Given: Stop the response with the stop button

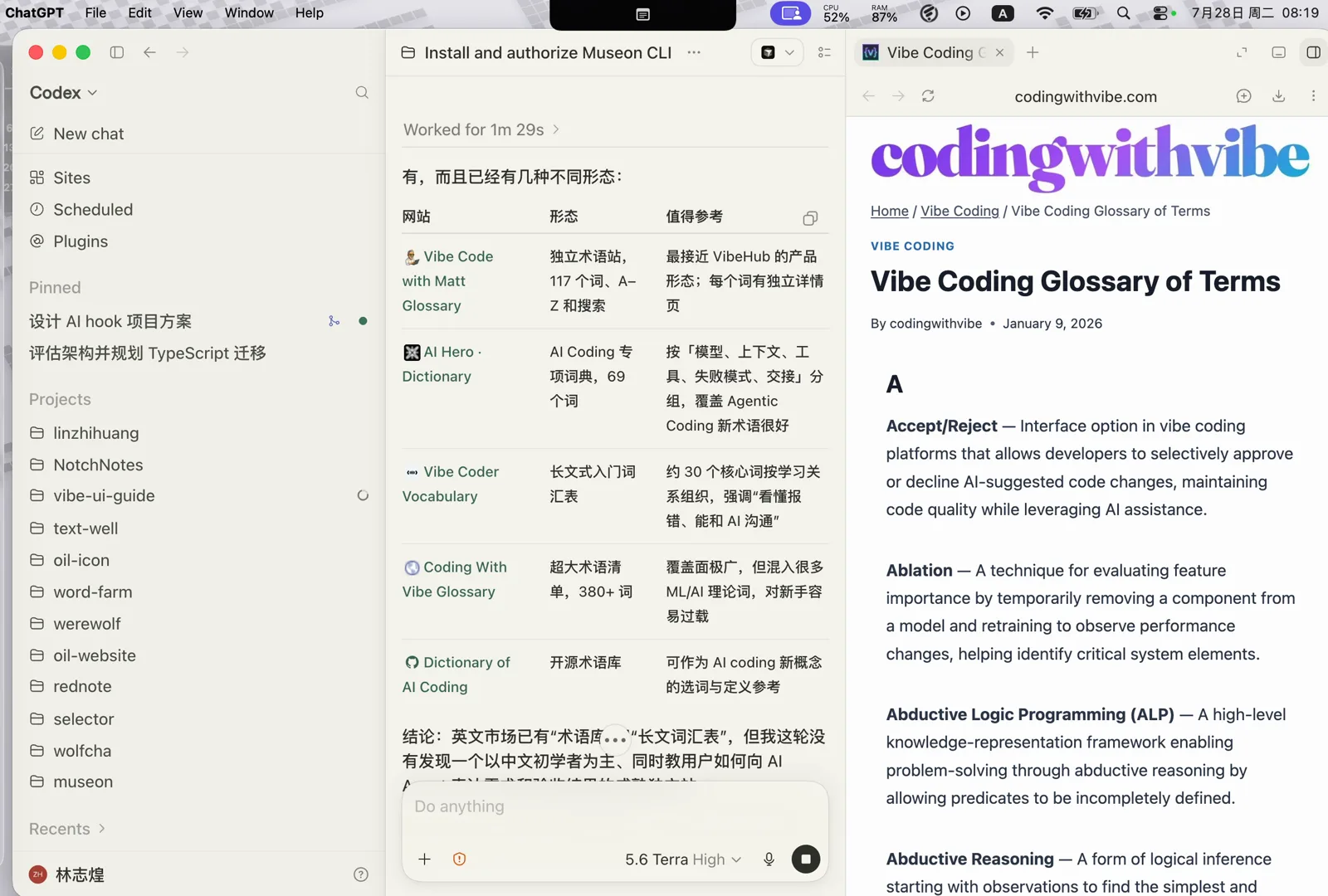Looking at the screenshot, I should [x=806, y=859].
